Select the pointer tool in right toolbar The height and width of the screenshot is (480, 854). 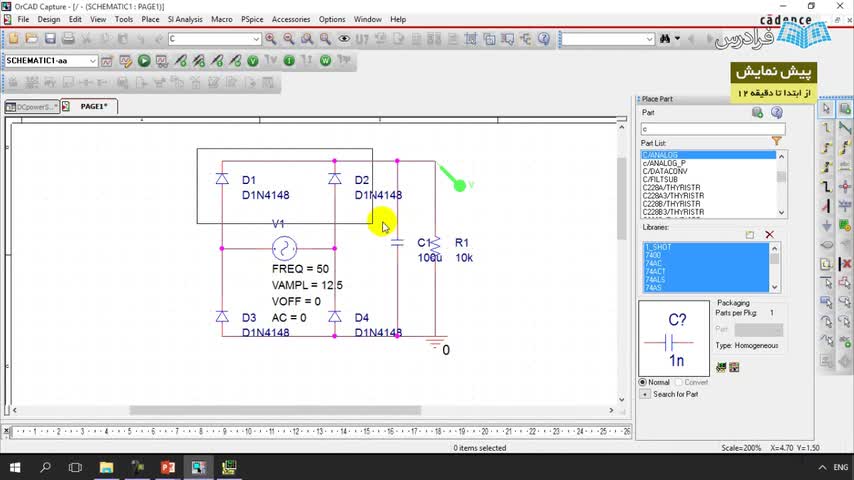(x=827, y=109)
